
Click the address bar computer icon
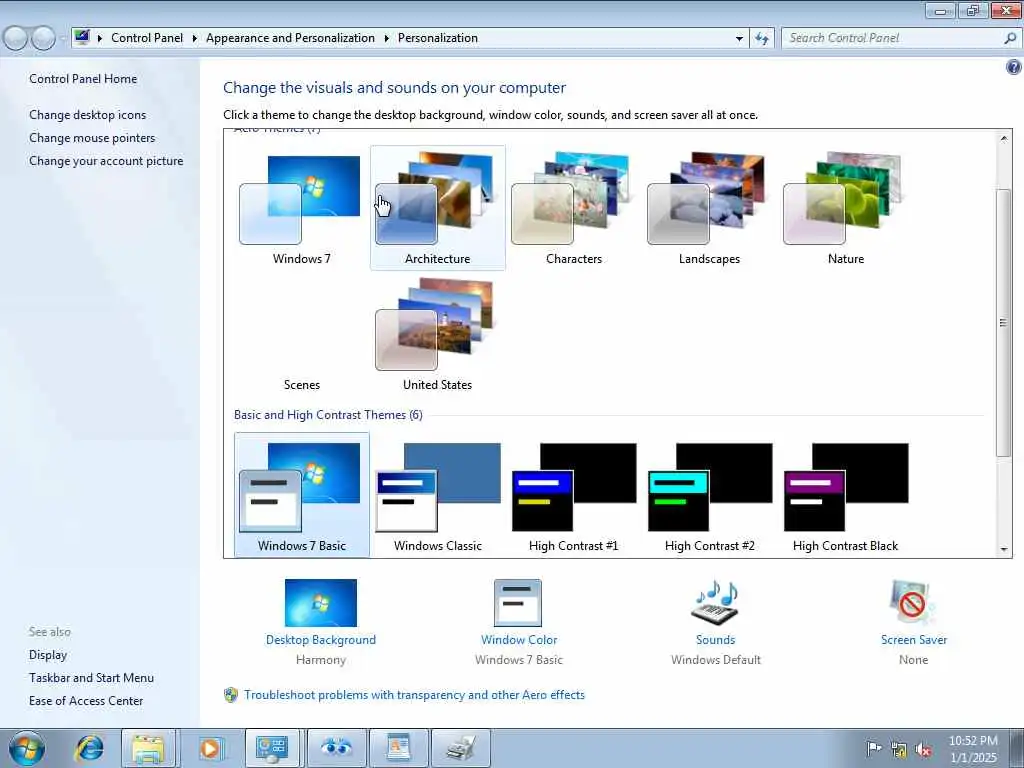pyautogui.click(x=82, y=37)
